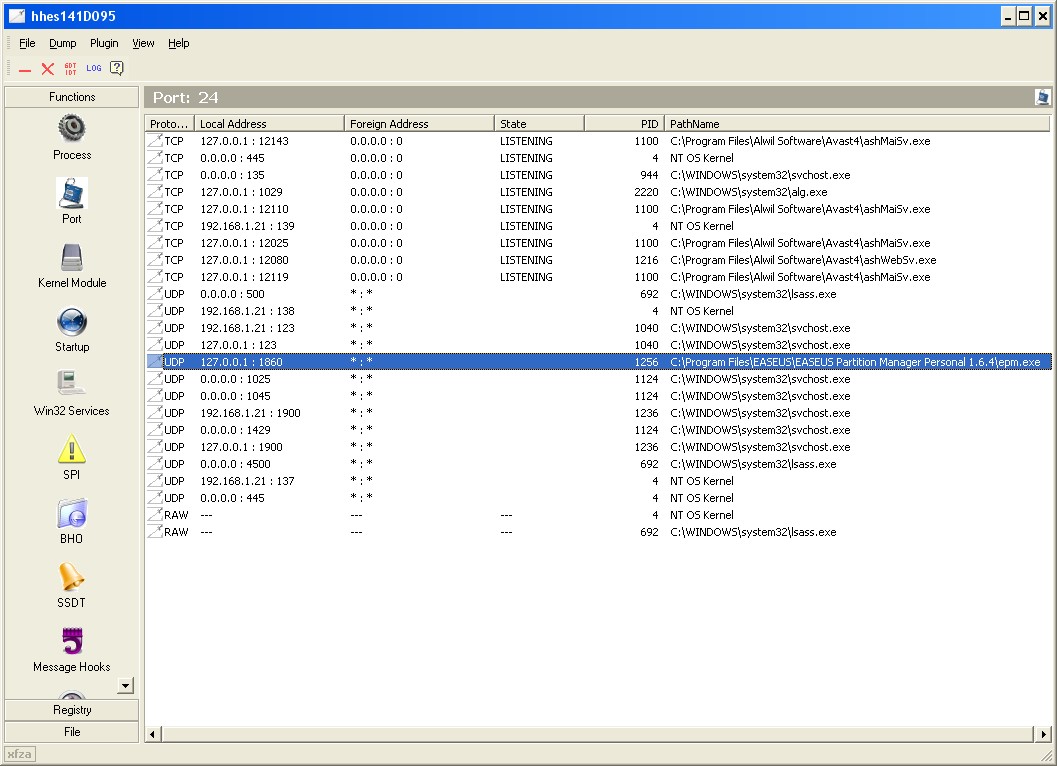
Task: Select the alg.exe path entry
Action: click(748, 192)
